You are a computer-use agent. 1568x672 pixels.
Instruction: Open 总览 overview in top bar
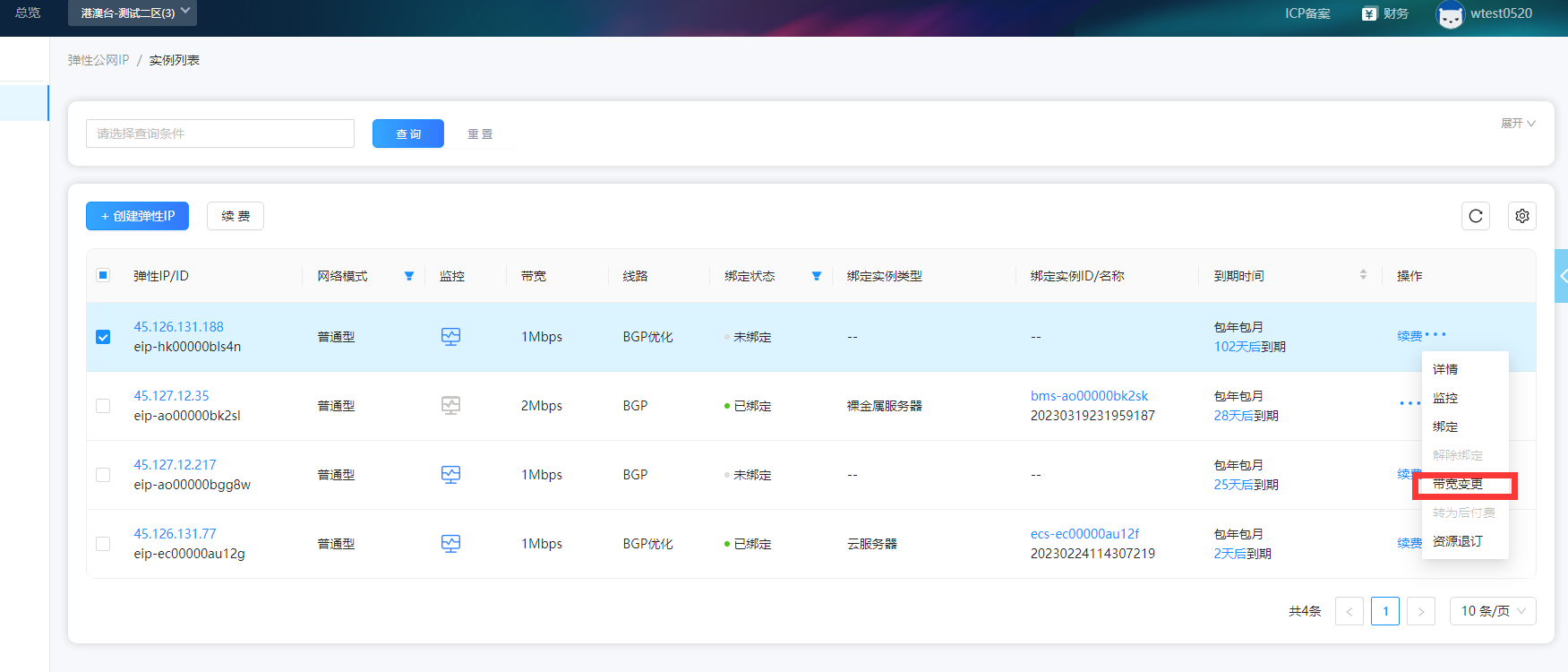coord(28,13)
